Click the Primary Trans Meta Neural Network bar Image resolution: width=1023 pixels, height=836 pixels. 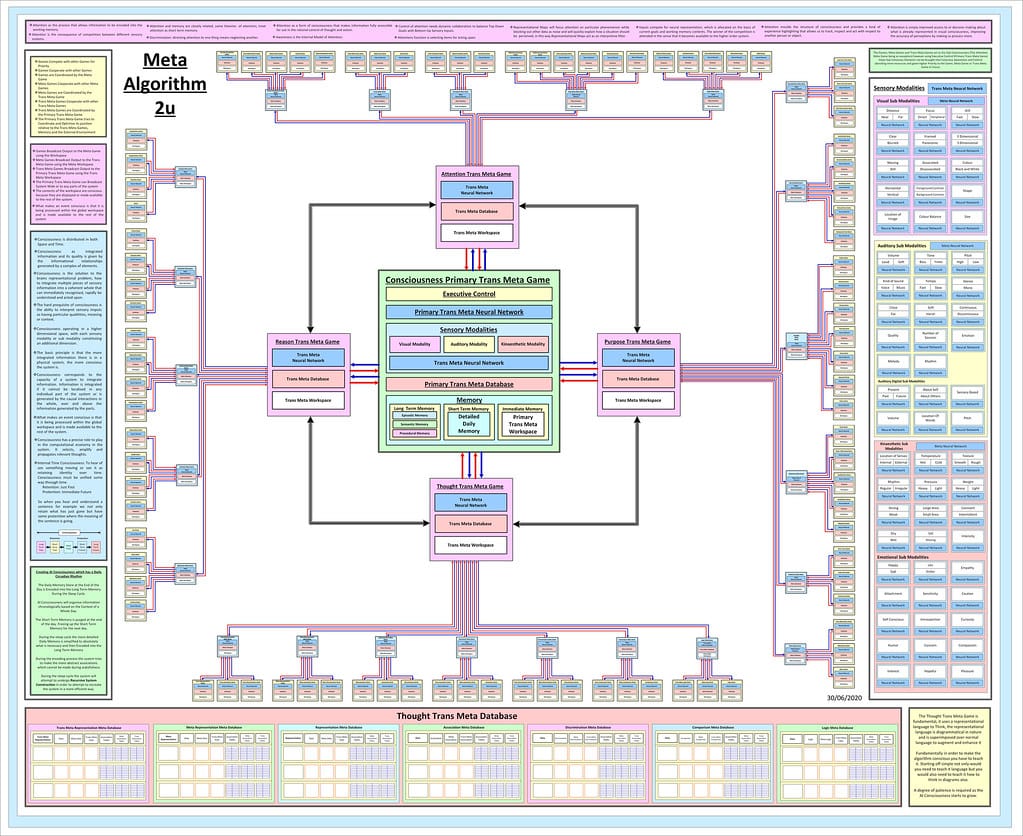(x=468, y=312)
